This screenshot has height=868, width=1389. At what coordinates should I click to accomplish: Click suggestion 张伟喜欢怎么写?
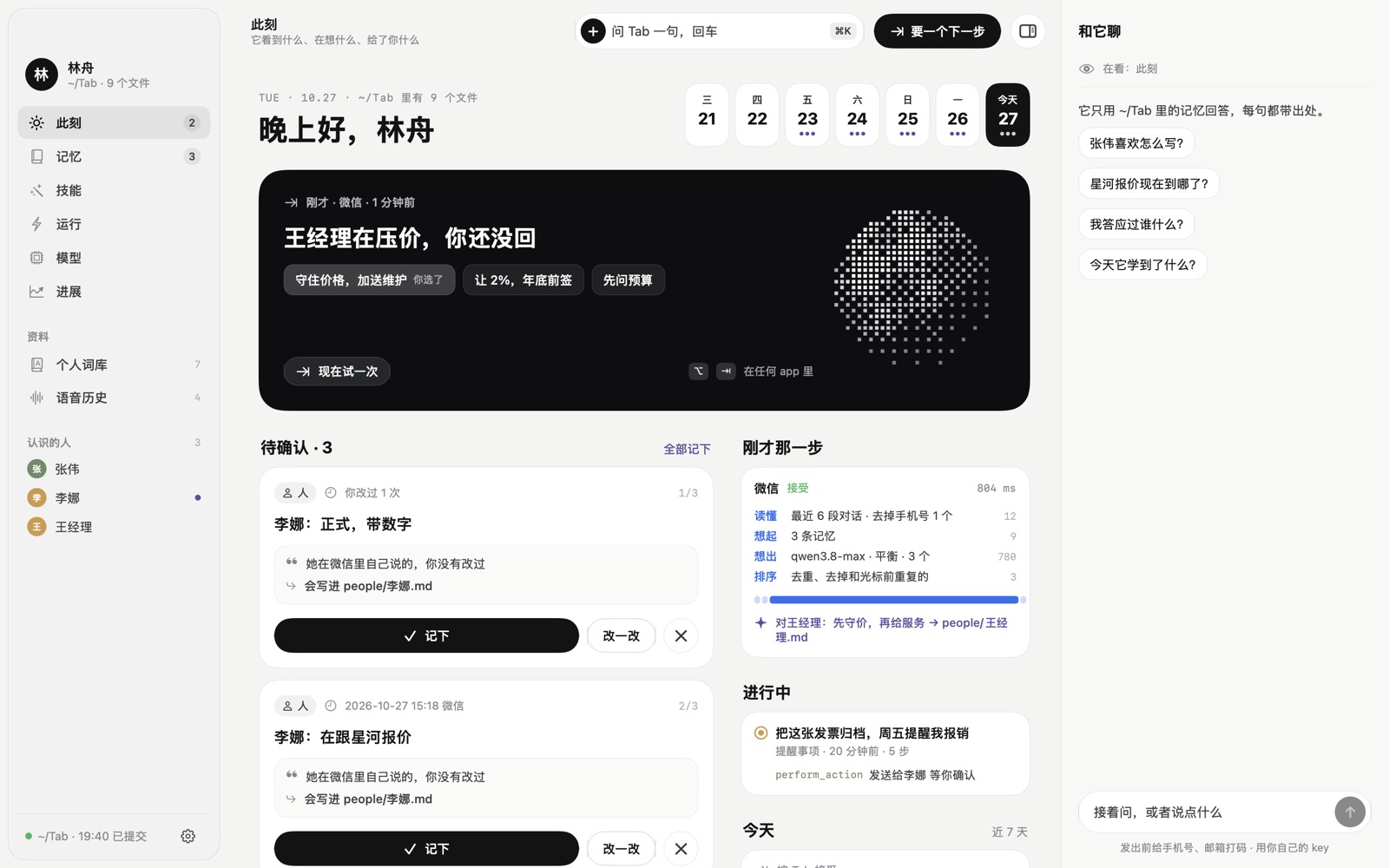(x=1136, y=143)
